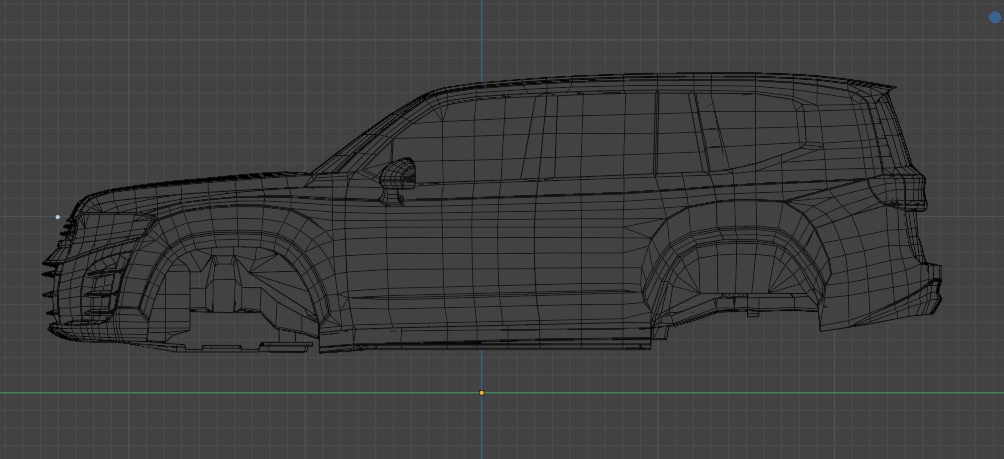
Task: Select the light-blue point near car front
Action: [x=58, y=217]
